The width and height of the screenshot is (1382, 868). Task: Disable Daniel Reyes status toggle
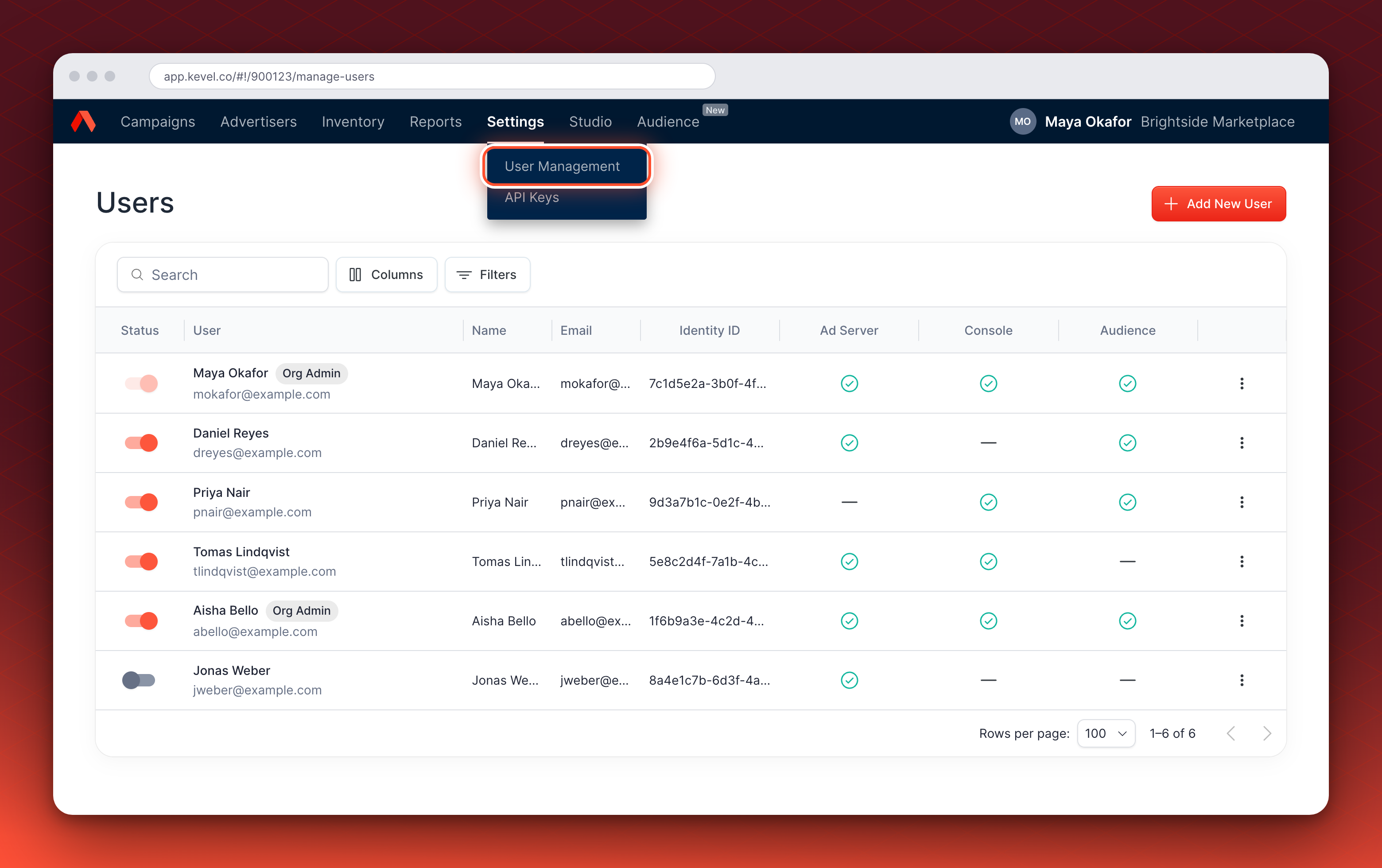coord(140,443)
